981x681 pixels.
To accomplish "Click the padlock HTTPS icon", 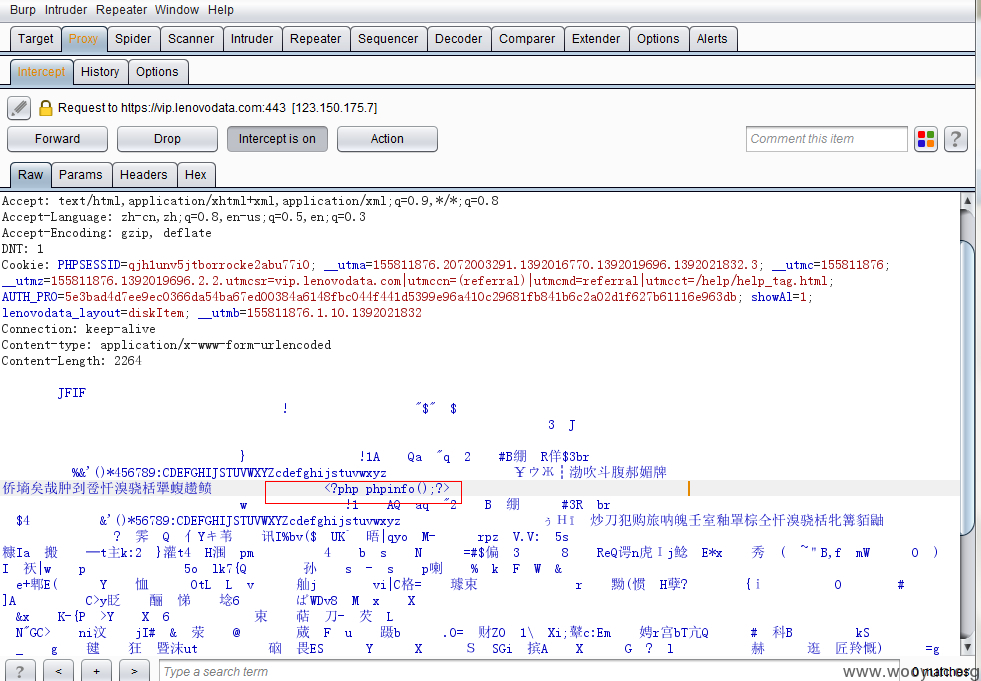I will (x=45, y=108).
